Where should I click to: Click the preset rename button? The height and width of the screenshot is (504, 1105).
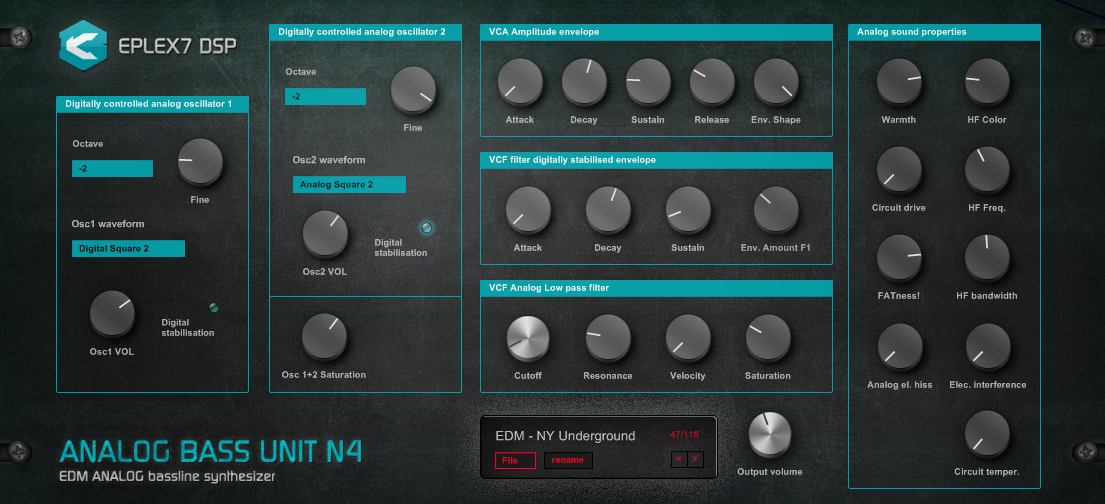568,460
